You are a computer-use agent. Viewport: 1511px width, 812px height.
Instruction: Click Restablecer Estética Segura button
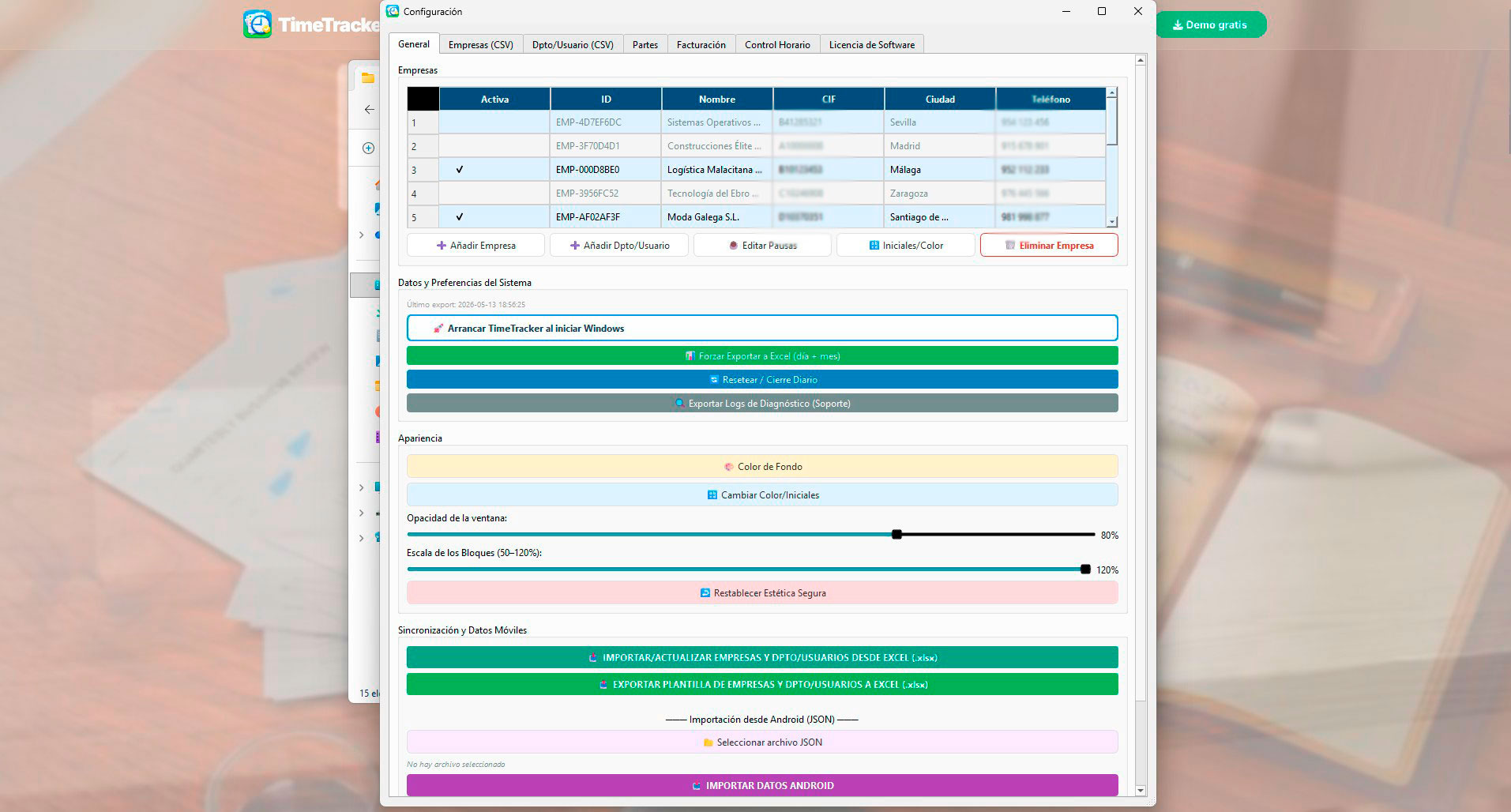coord(762,592)
